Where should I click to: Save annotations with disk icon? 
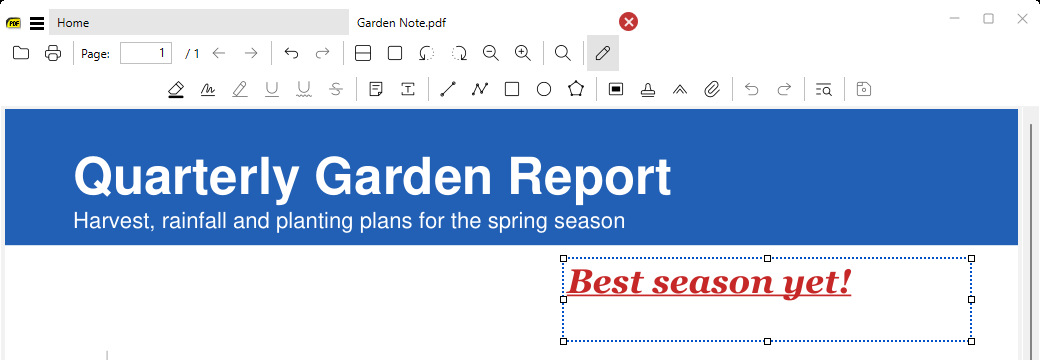pyautogui.click(x=864, y=90)
